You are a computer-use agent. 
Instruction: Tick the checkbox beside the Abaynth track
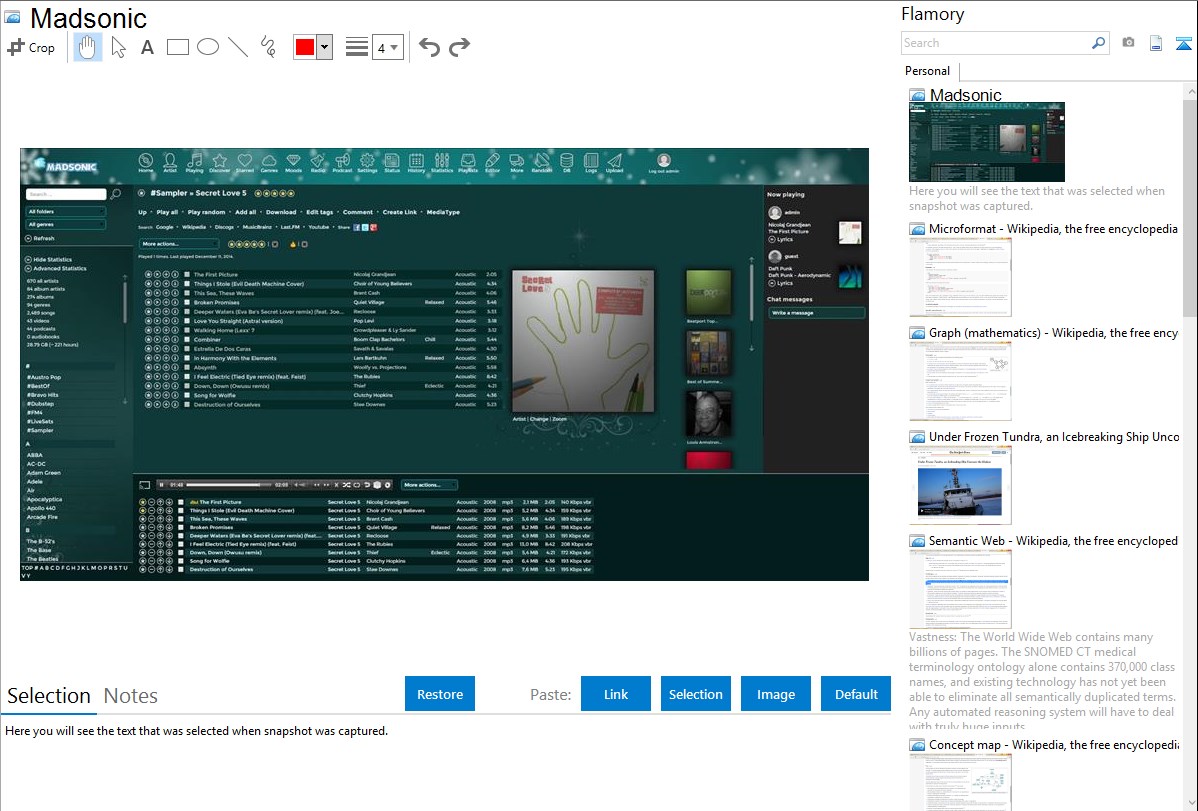click(186, 368)
